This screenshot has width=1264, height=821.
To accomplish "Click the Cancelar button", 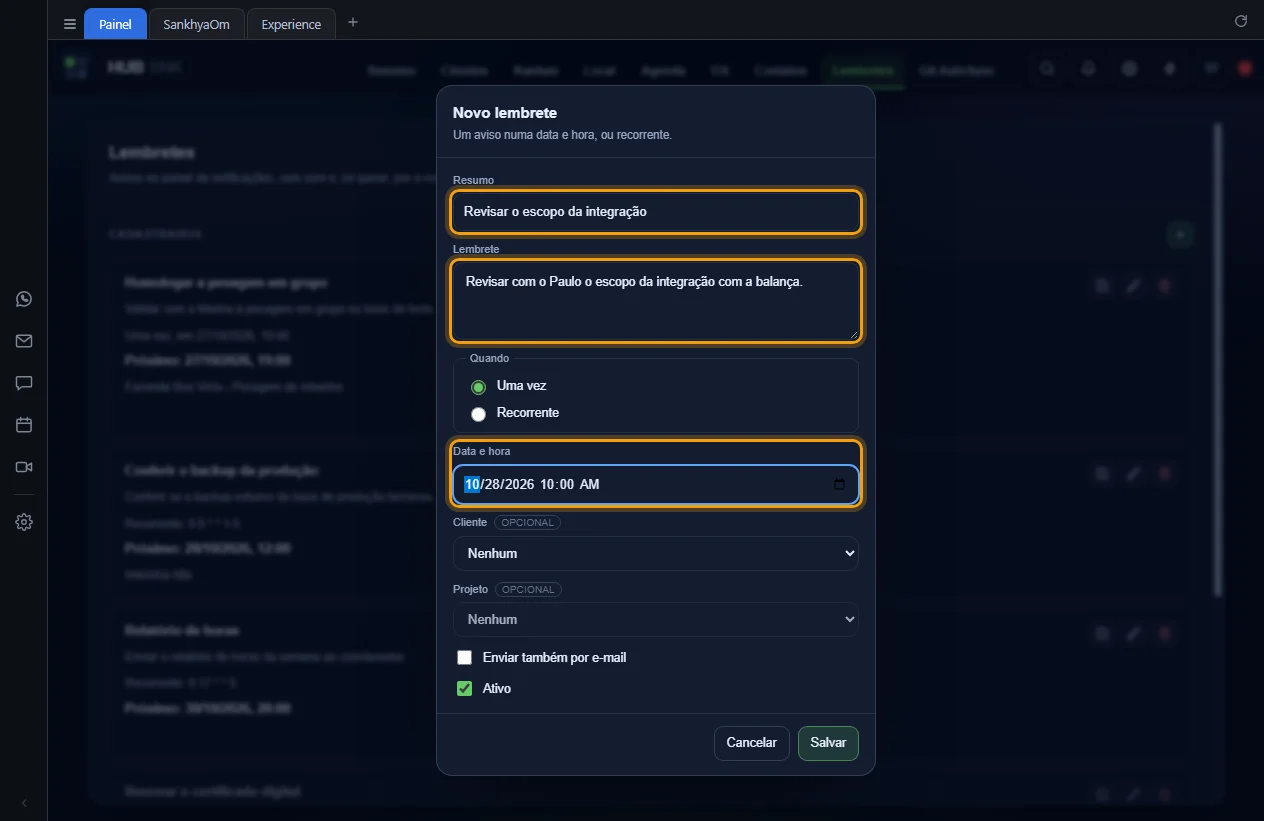I will click(x=752, y=743).
